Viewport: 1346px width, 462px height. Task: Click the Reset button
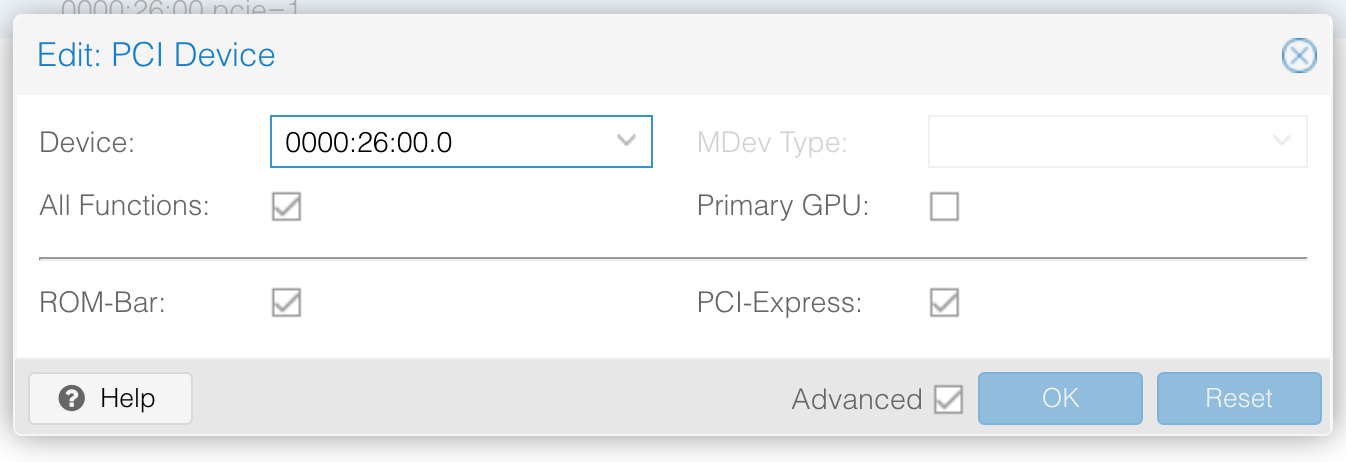1238,399
